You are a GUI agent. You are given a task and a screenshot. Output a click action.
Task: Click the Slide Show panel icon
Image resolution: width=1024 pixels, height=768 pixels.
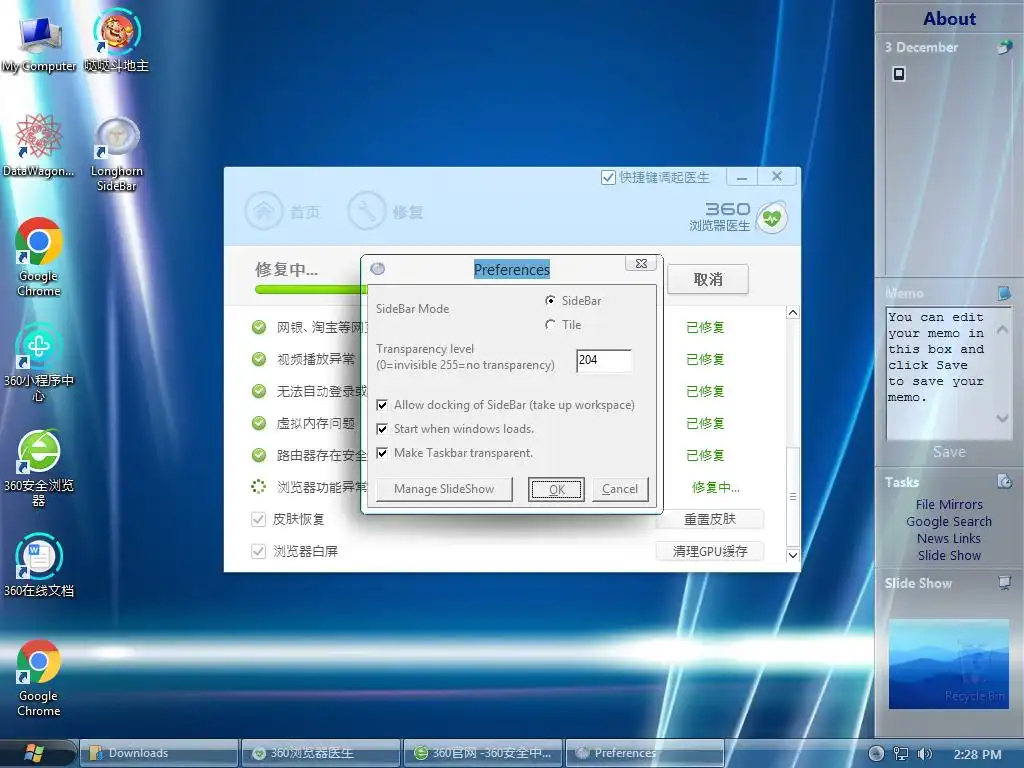point(1004,582)
